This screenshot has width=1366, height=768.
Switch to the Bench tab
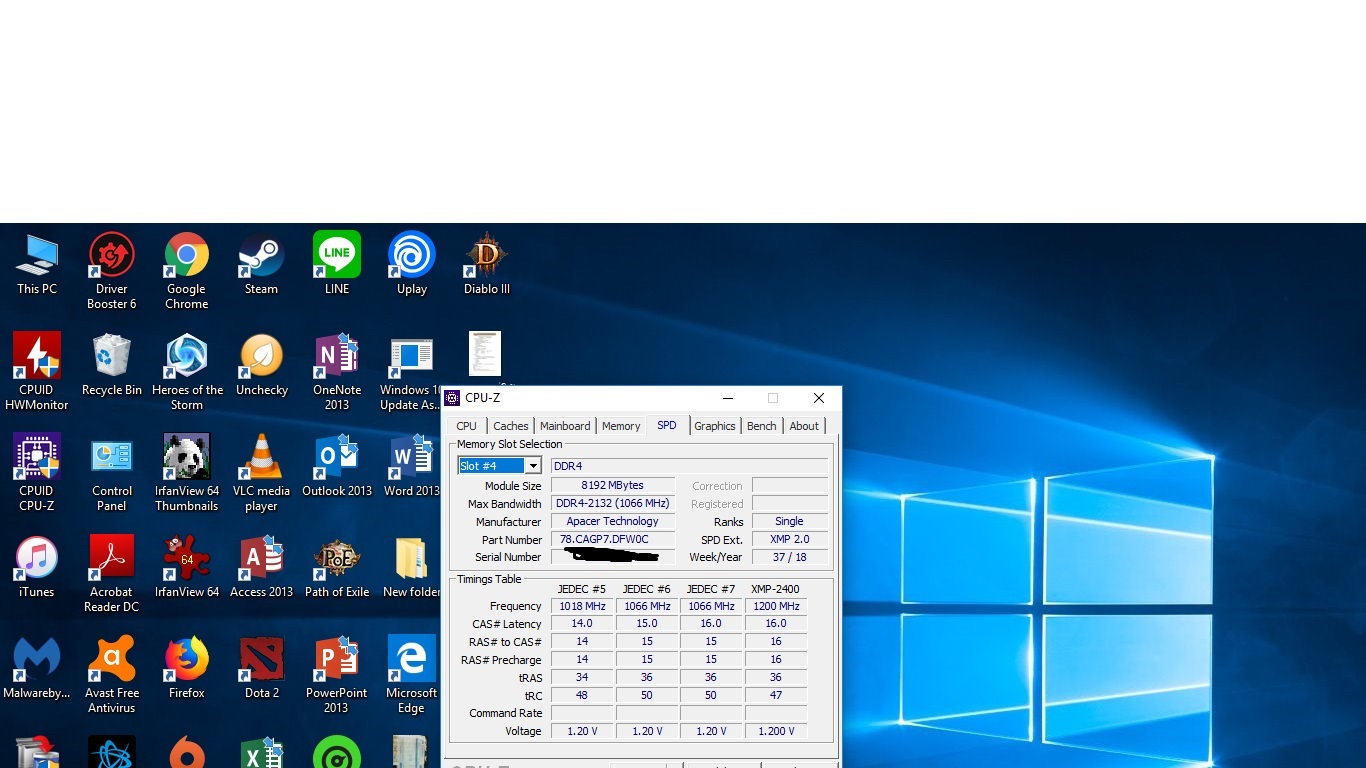(x=762, y=426)
